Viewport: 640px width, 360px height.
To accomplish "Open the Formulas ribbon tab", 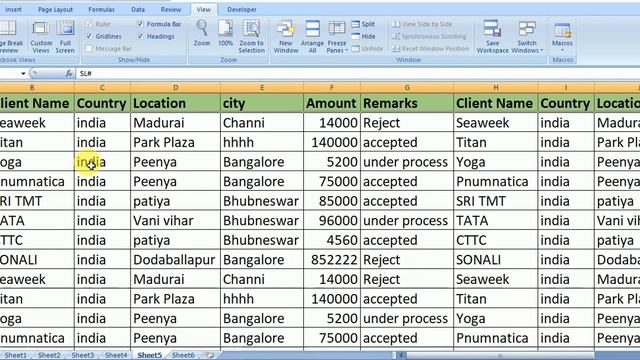I will (x=101, y=9).
